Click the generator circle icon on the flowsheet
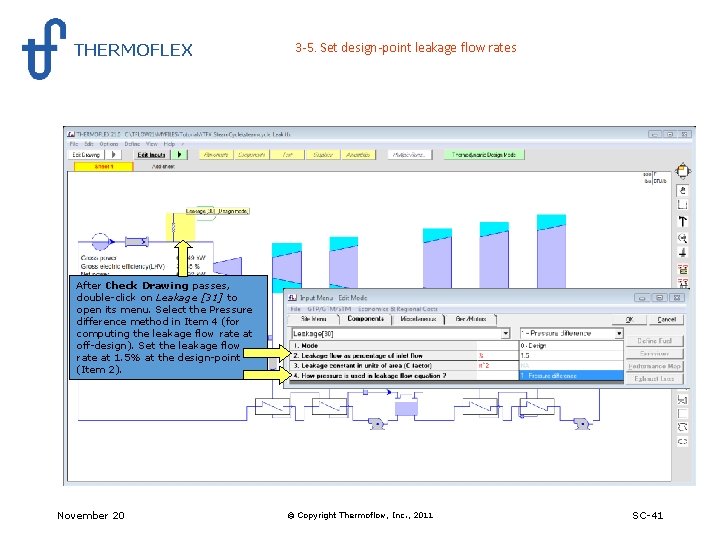The height and width of the screenshot is (540, 720). [x=101, y=241]
